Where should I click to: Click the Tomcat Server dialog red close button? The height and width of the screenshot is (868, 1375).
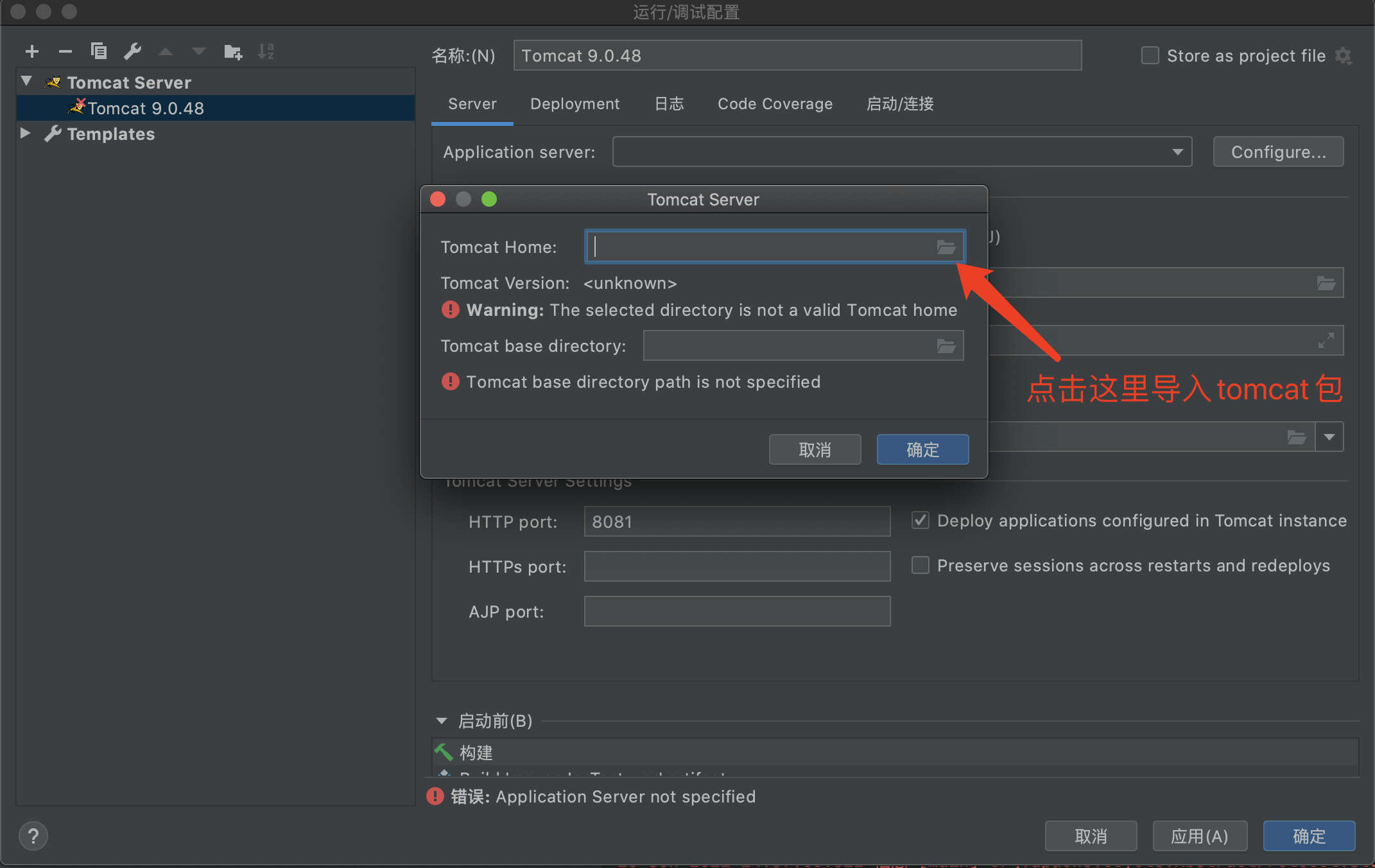tap(438, 199)
